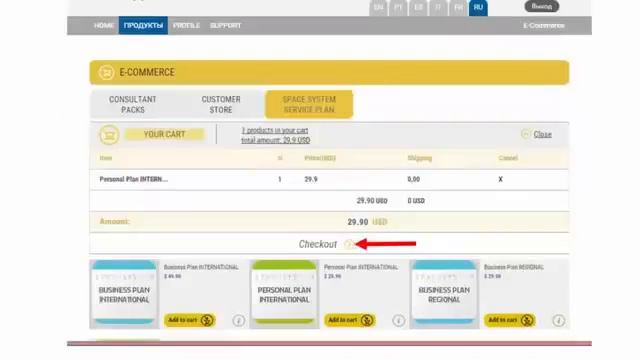The width and height of the screenshot is (640, 360).
Task: Show info for Business Plan International
Action: tap(239, 320)
